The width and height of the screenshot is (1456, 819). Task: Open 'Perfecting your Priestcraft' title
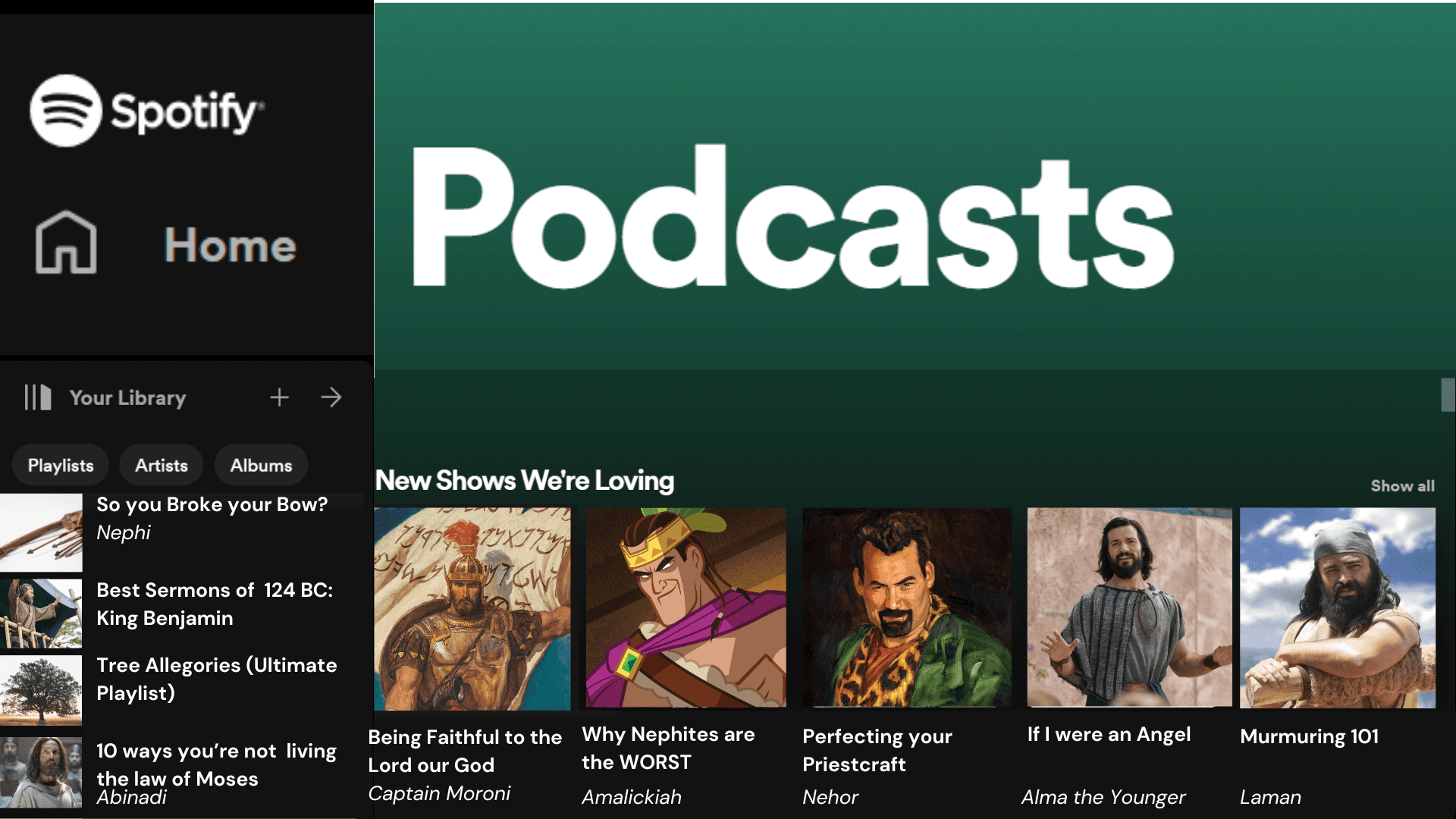(877, 750)
